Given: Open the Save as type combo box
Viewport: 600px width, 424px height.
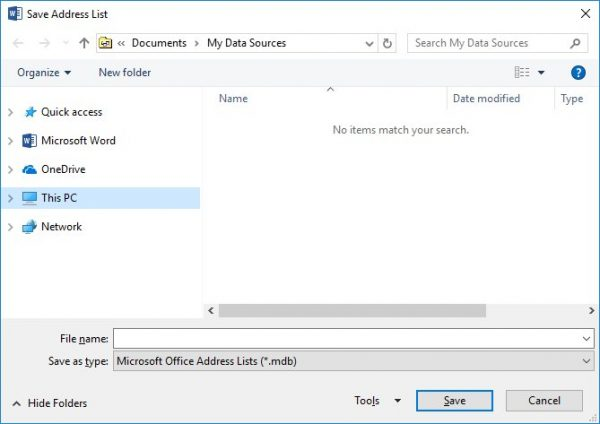Looking at the screenshot, I should click(x=354, y=361).
